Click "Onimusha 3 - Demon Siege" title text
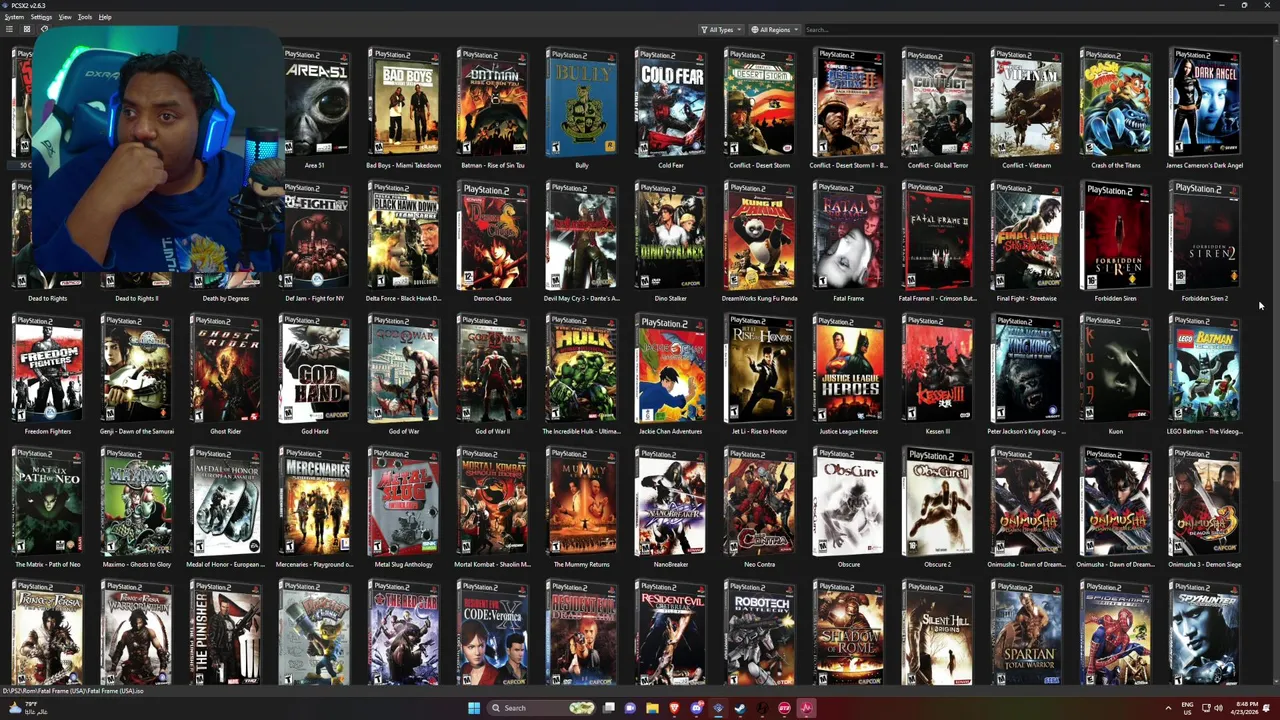This screenshot has height=720, width=1280. coord(1205,564)
